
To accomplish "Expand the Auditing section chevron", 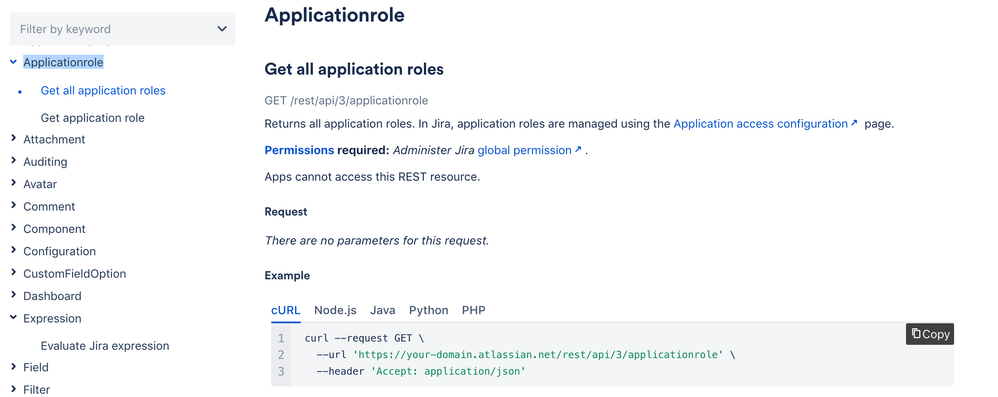I will (13, 161).
